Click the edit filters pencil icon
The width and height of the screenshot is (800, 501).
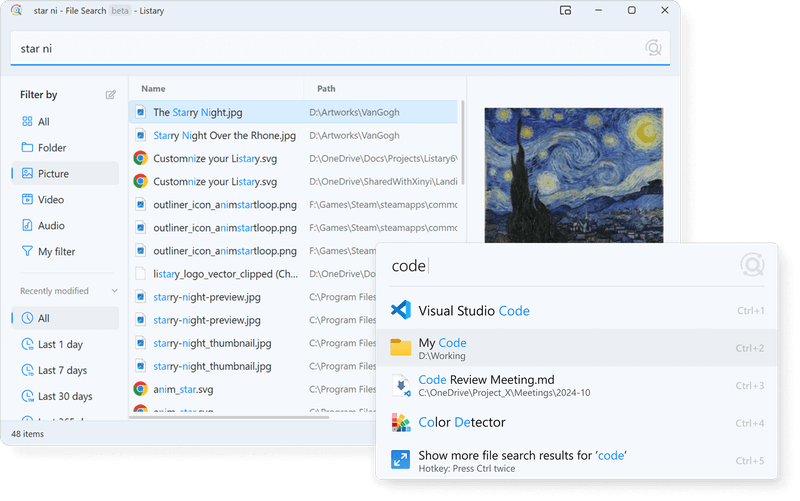point(111,95)
